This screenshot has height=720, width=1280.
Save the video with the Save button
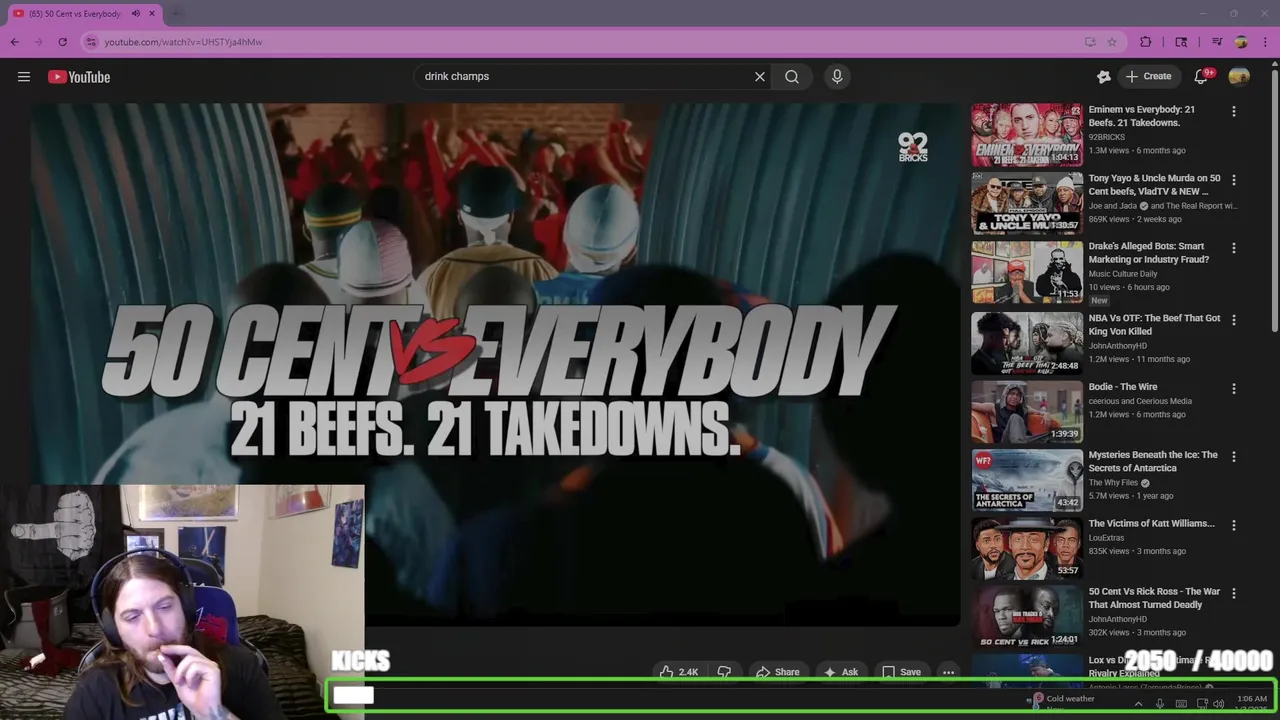point(901,672)
